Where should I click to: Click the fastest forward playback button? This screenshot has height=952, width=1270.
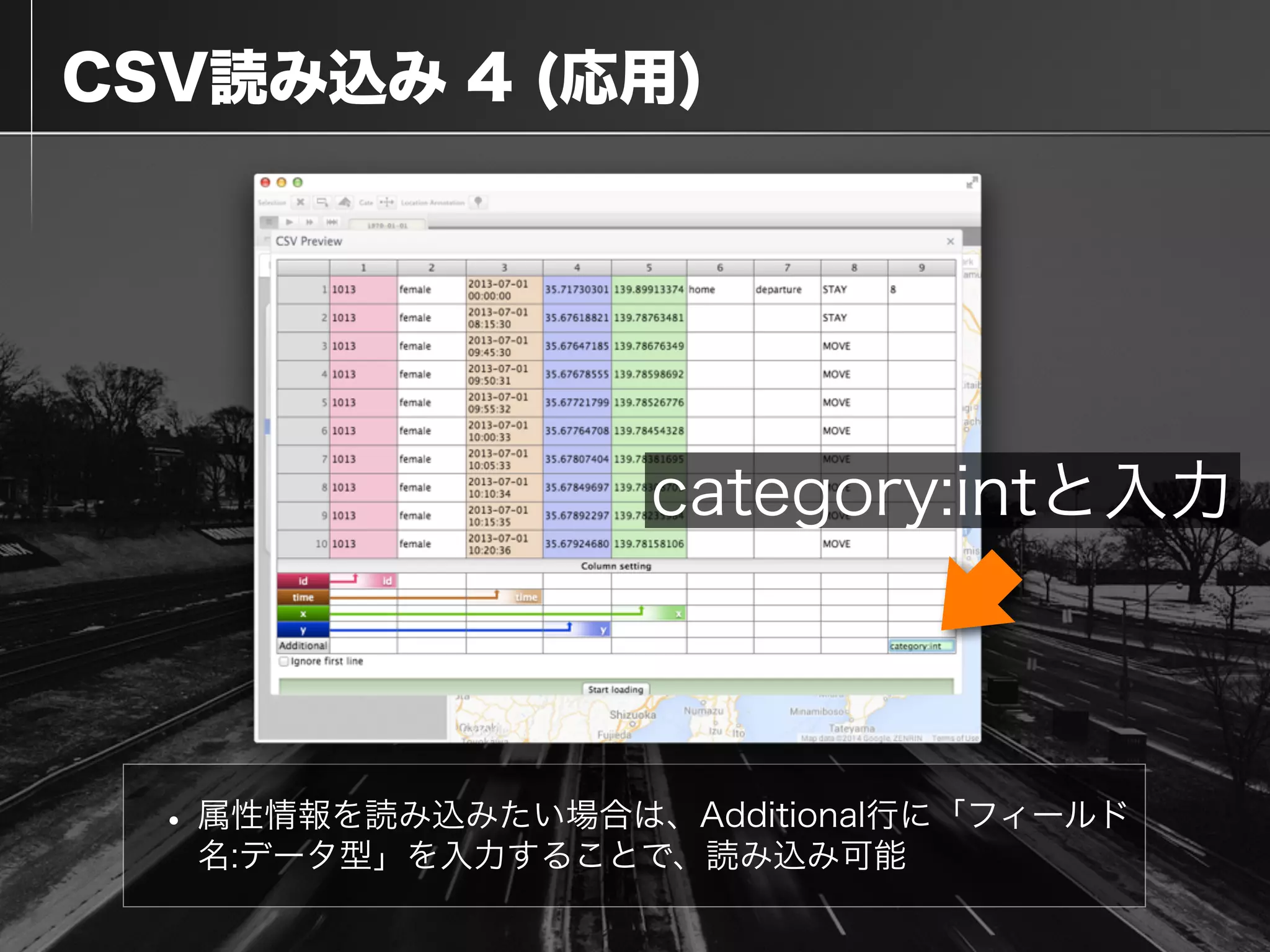tap(331, 222)
